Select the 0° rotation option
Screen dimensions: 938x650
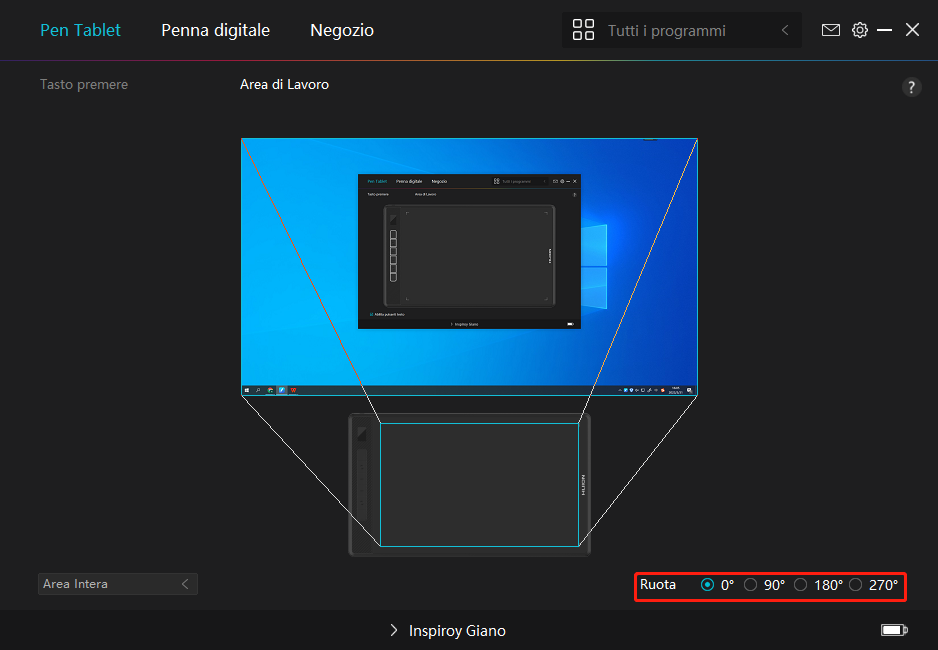tap(708, 585)
